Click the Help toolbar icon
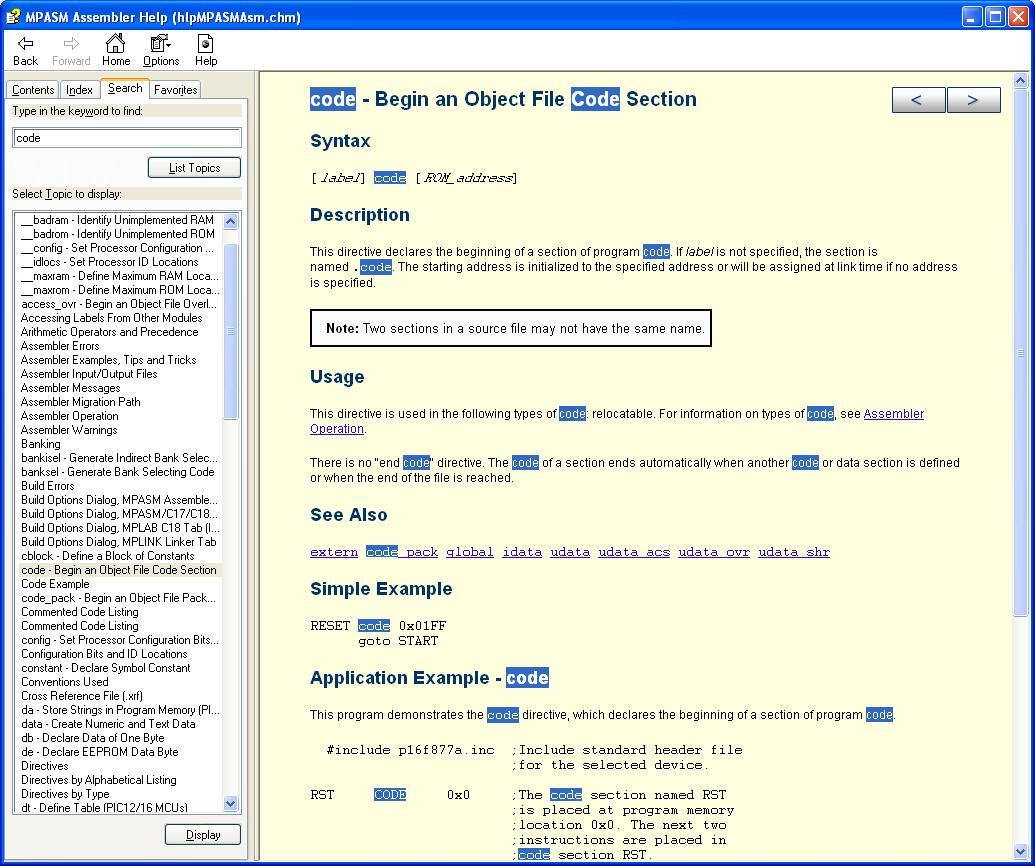1035x866 pixels. [x=205, y=50]
